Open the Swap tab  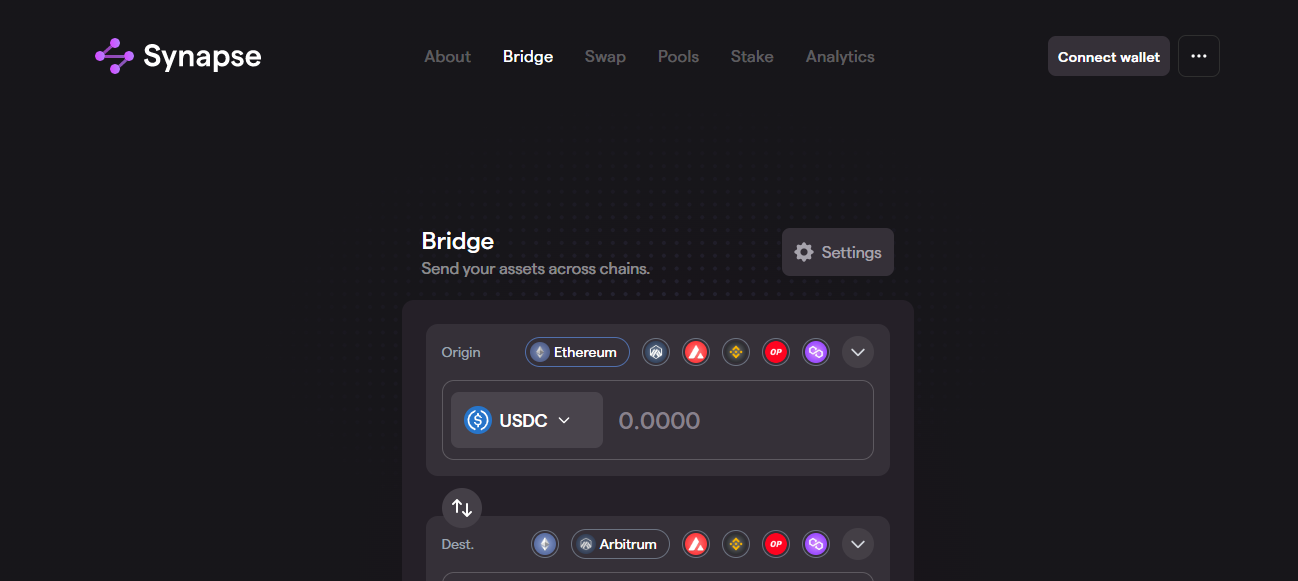coord(605,57)
